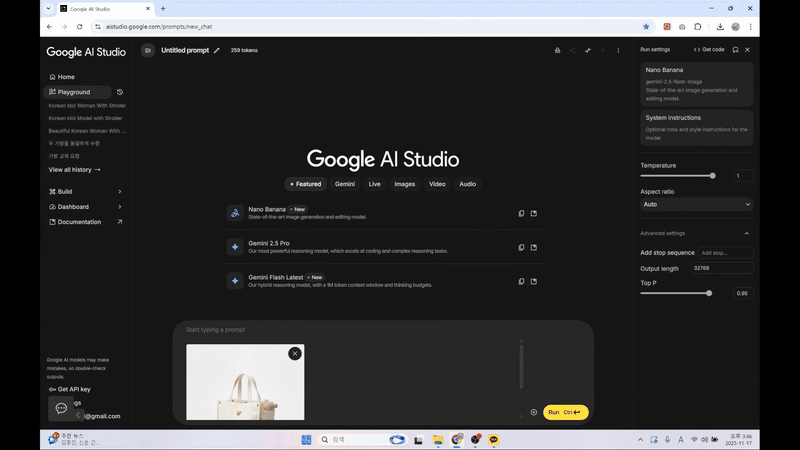
Task: Reset run settings to default icon
Action: (735, 49)
